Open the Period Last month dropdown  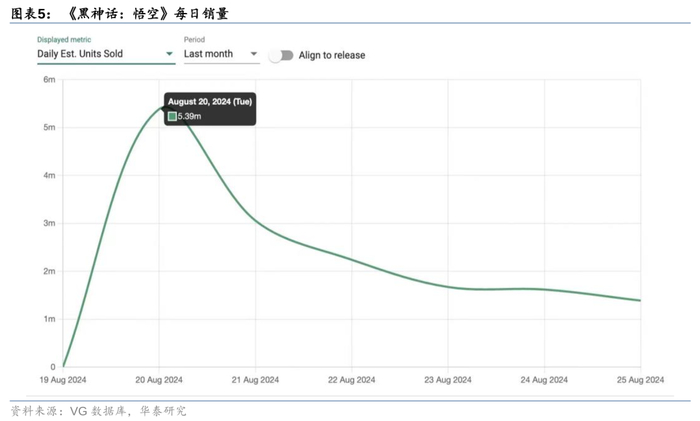pos(221,54)
